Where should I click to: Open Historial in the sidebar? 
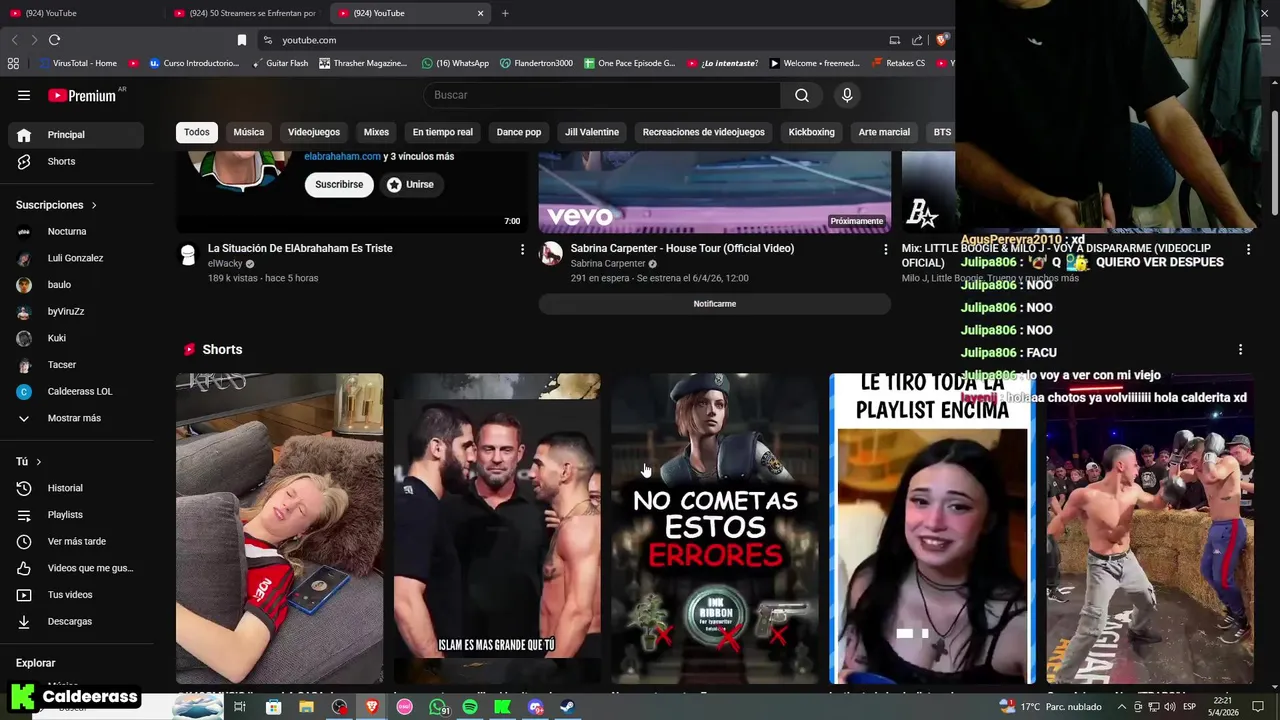(x=75, y=488)
